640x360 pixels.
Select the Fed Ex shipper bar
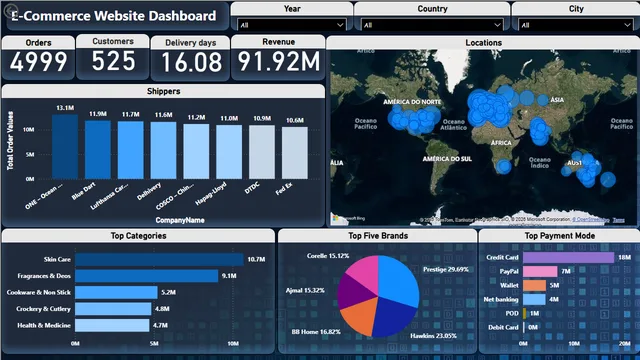(295, 153)
